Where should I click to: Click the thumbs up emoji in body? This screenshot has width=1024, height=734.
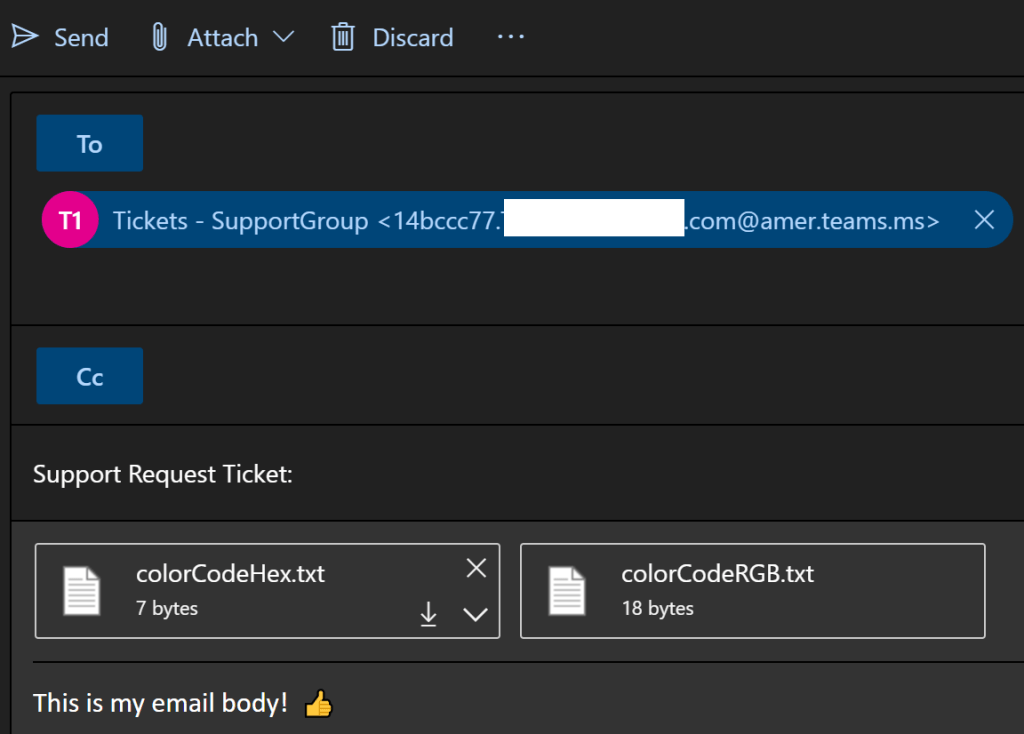(x=318, y=704)
